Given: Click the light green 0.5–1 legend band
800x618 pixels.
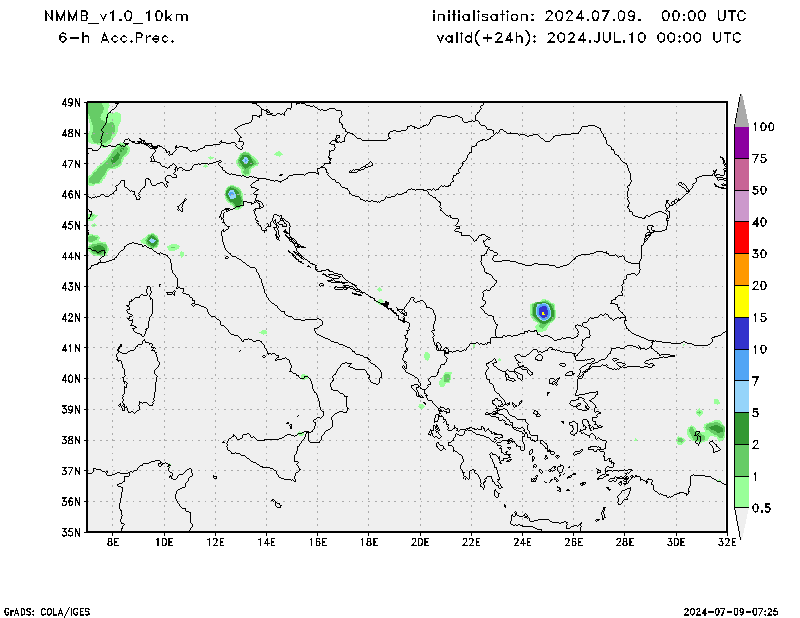Looking at the screenshot, I should 742,492.
